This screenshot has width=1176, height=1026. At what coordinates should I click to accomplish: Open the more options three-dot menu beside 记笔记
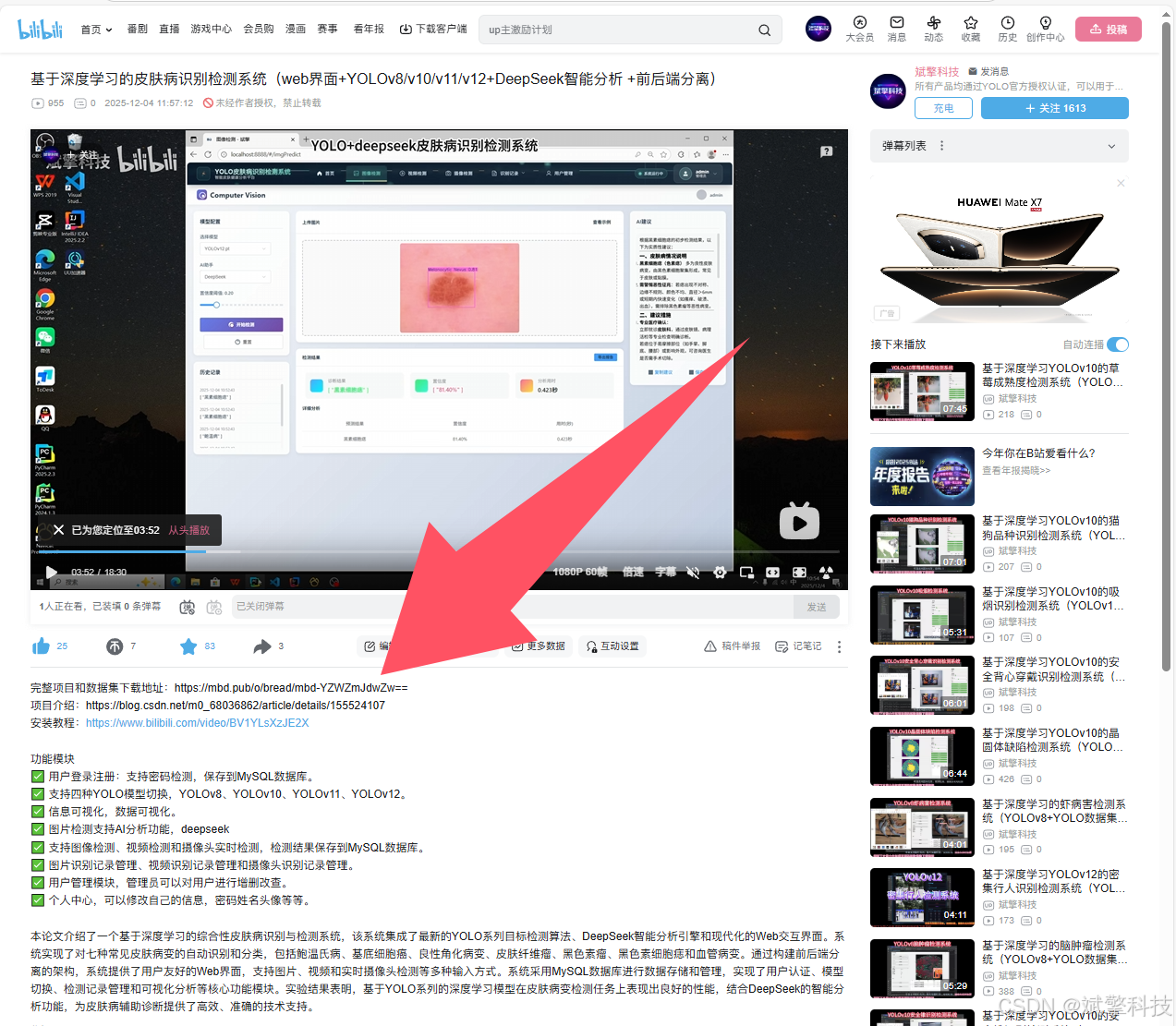[x=839, y=646]
